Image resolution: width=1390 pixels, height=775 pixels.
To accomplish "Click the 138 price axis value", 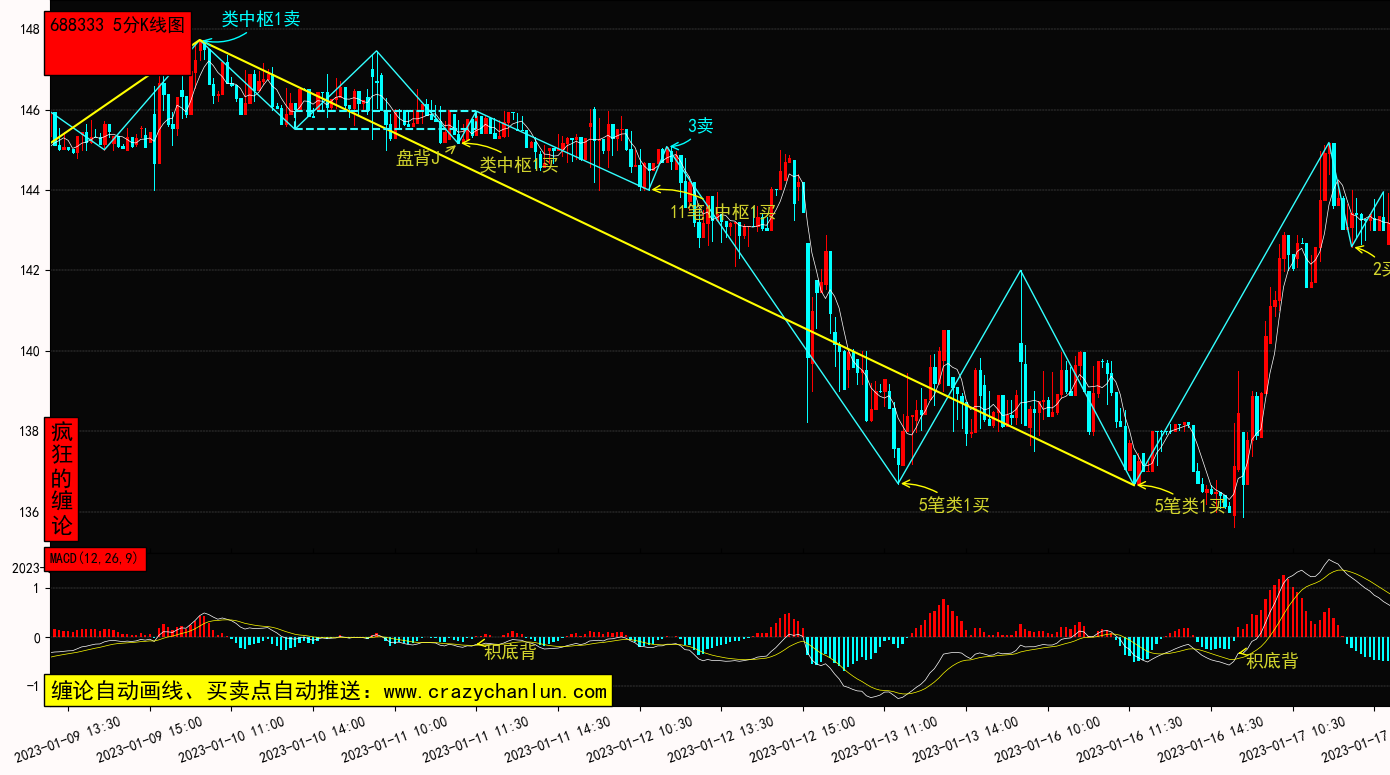I will [28, 431].
